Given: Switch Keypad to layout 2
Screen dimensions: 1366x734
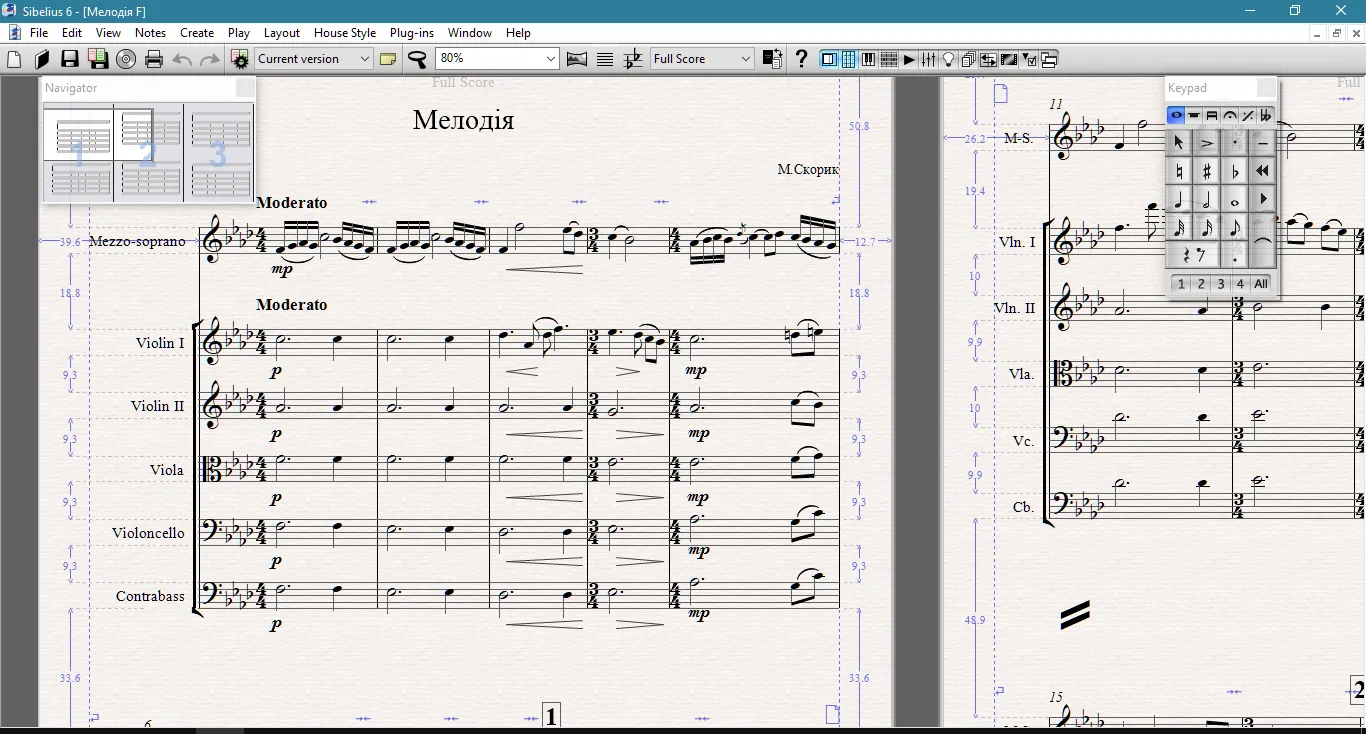Looking at the screenshot, I should pos(1200,283).
